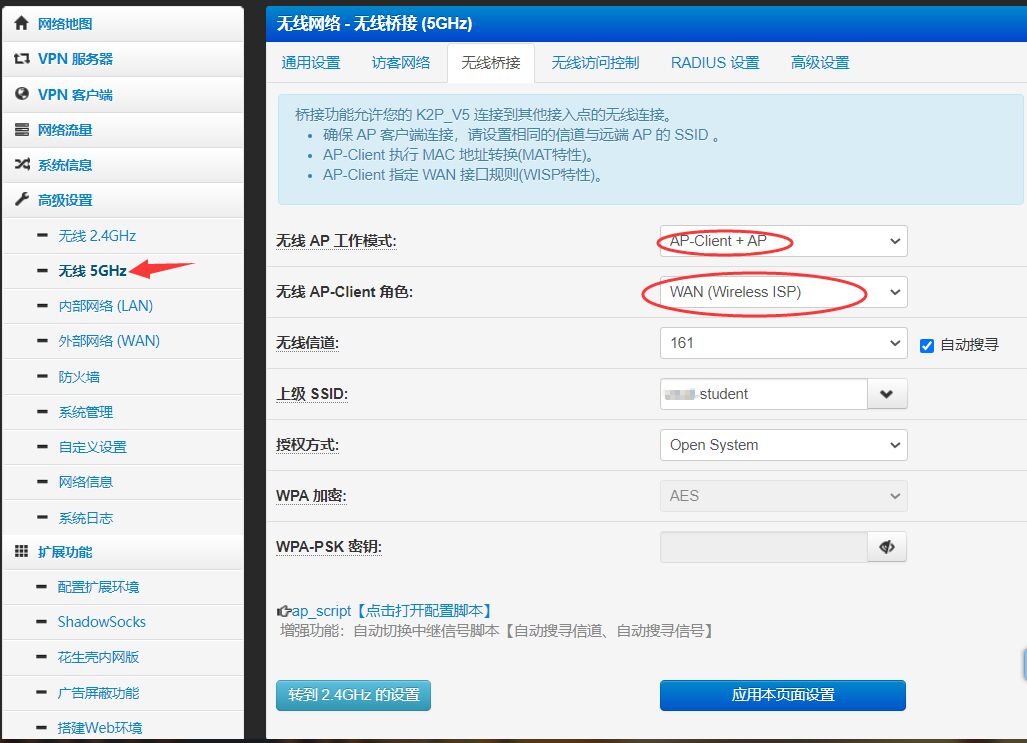The height and width of the screenshot is (743, 1027).
Task: Click the grid icon beside 扩展功能
Action: tap(21, 552)
